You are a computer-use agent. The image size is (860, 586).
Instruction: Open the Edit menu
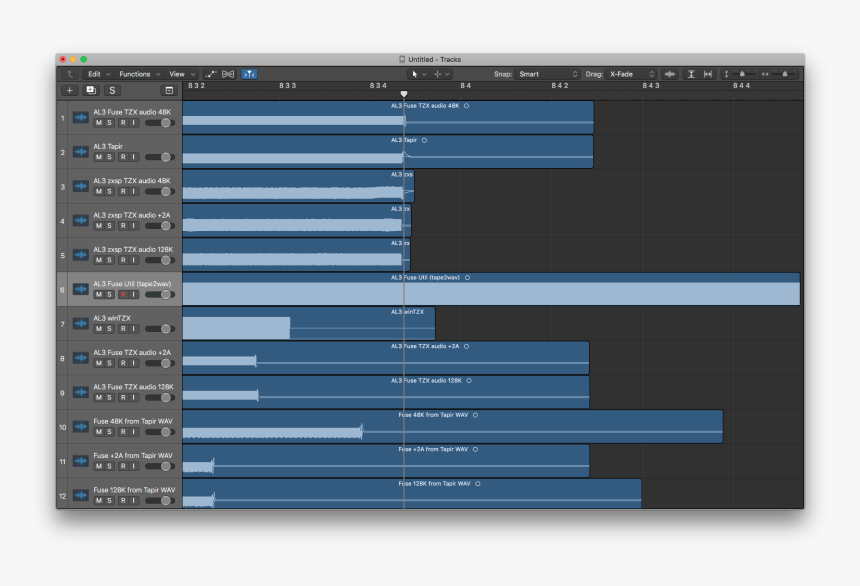coord(94,73)
